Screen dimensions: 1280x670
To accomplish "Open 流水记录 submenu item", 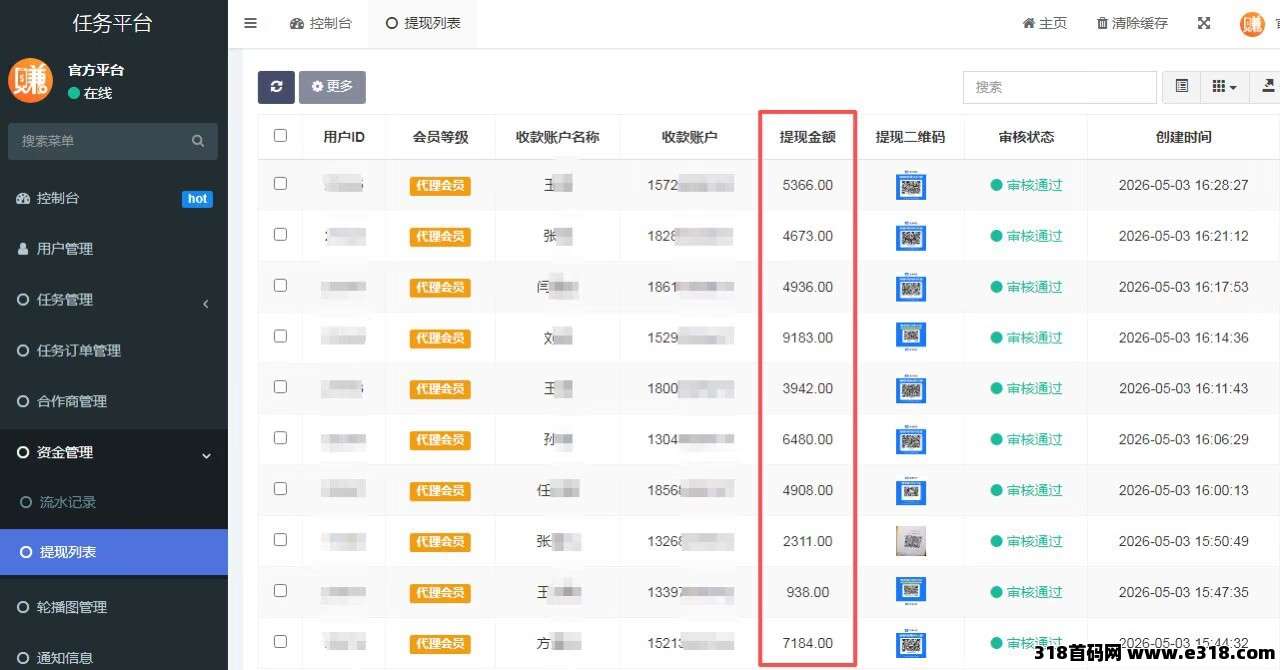I will click(114, 503).
